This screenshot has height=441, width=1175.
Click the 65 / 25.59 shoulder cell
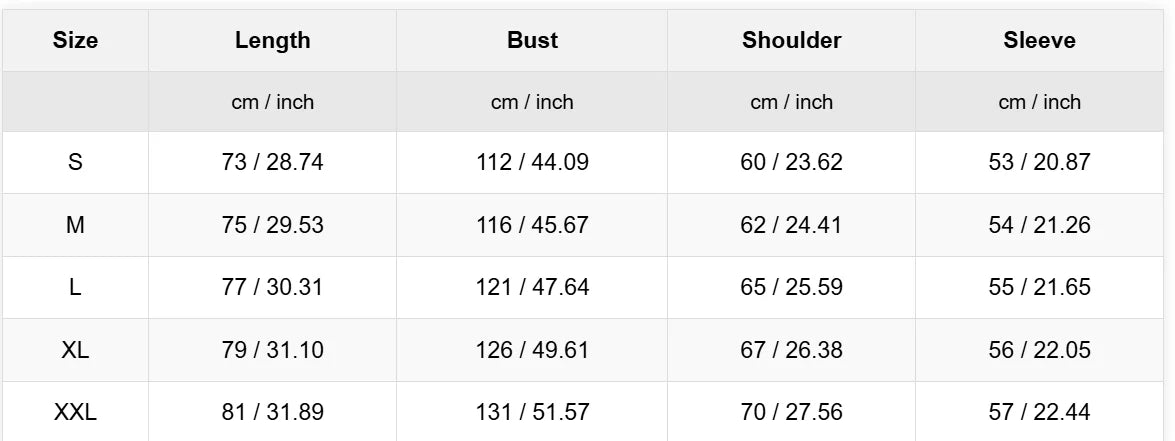point(791,288)
